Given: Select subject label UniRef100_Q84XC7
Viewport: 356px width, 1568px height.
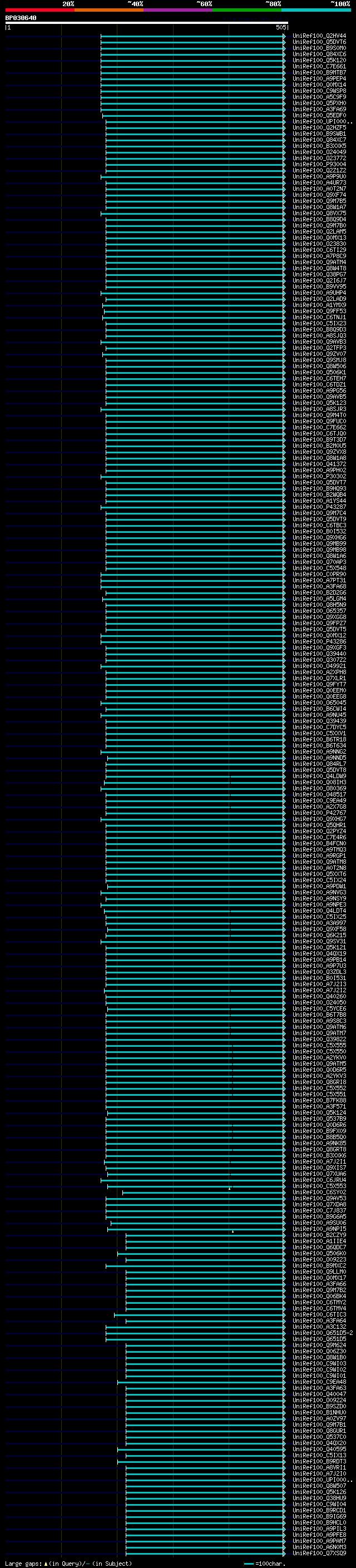Looking at the screenshot, I should click(x=319, y=140).
